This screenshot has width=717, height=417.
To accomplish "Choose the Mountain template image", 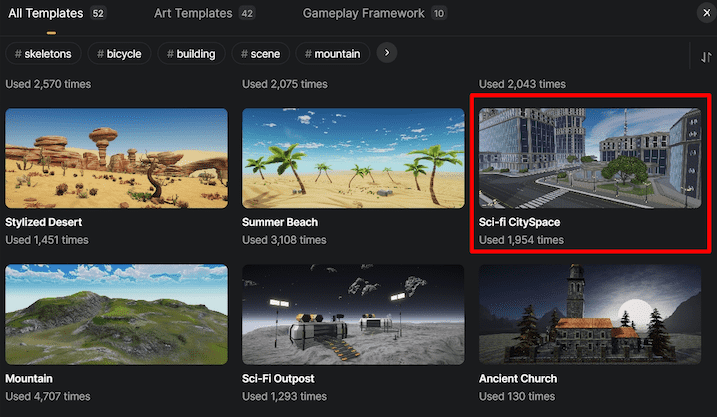I will click(x=116, y=314).
